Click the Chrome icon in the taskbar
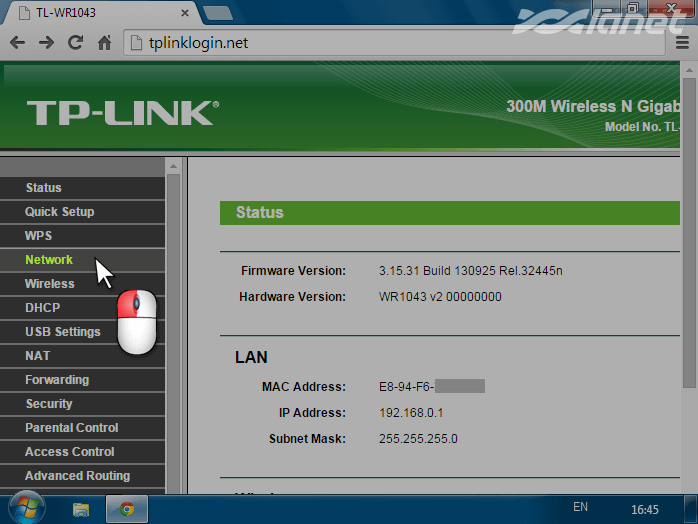Image resolution: width=698 pixels, height=524 pixels. 127,508
